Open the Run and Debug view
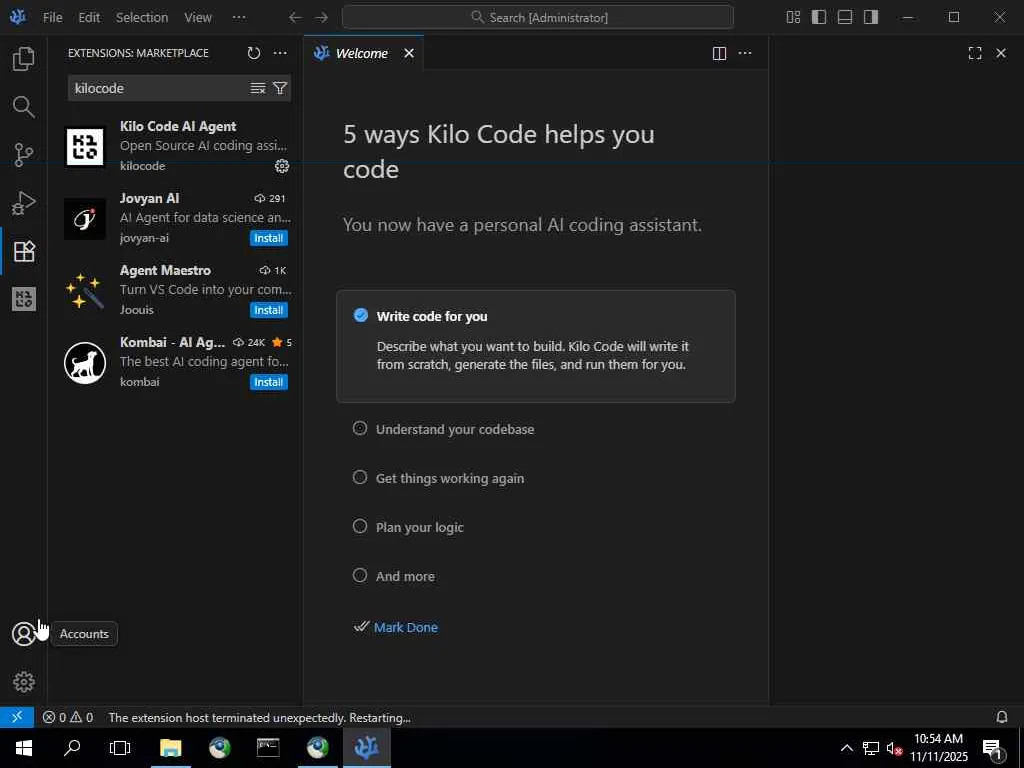The height and width of the screenshot is (768, 1024). tap(24, 203)
